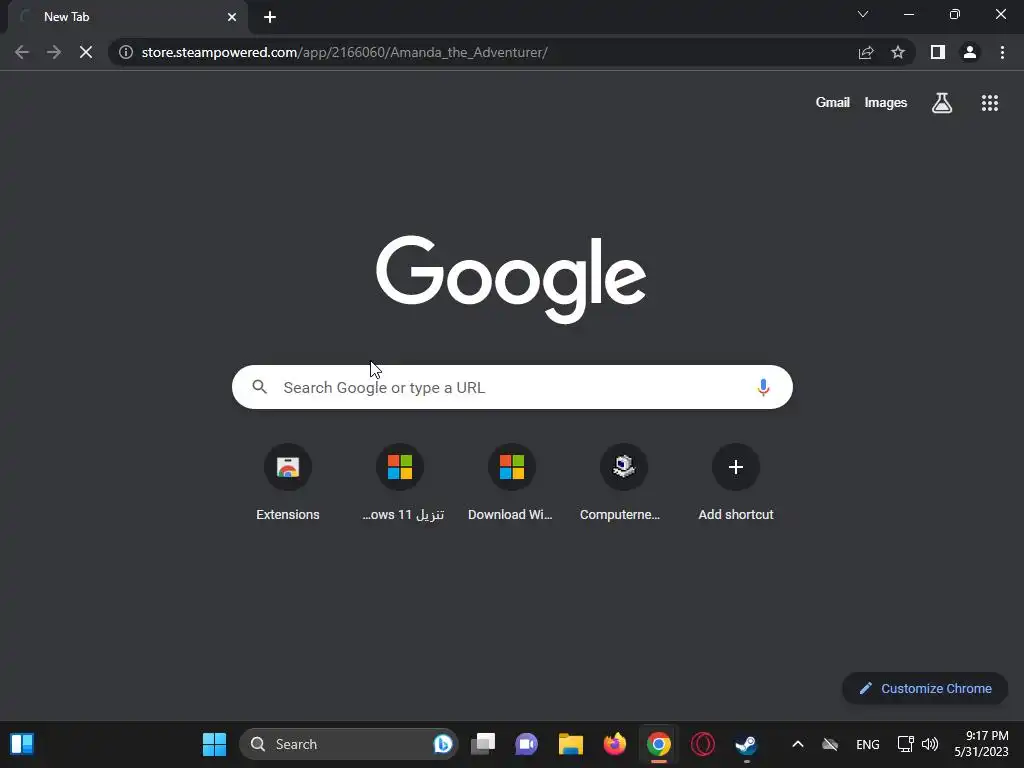This screenshot has width=1024, height=768.
Task: Open Google Images link
Action: click(x=886, y=103)
